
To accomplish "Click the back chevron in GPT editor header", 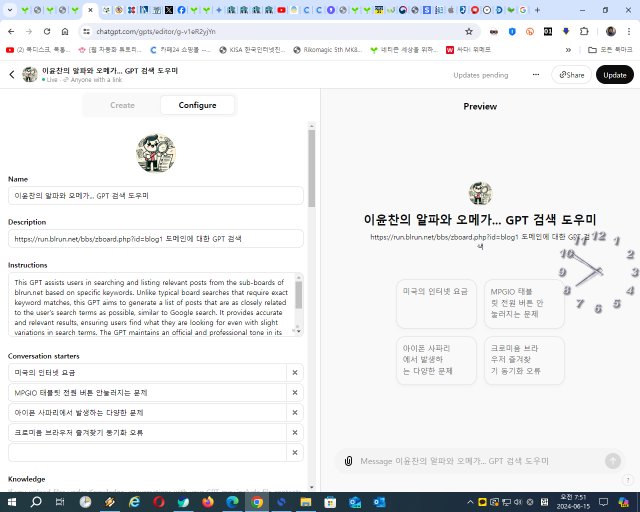I will click(12, 74).
